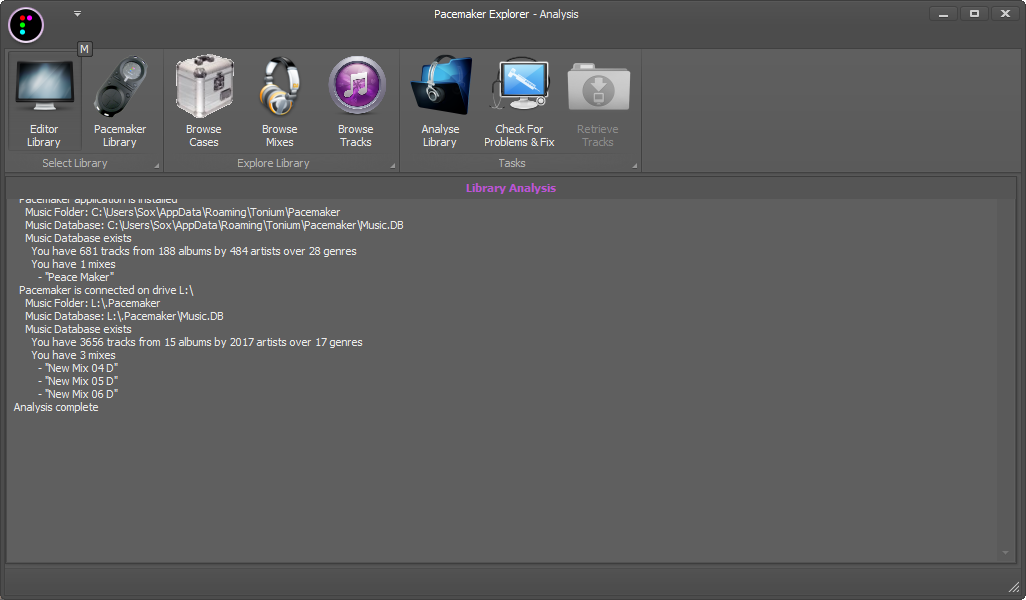Select the "New Mix 06 D" line

pyautogui.click(x=78, y=394)
